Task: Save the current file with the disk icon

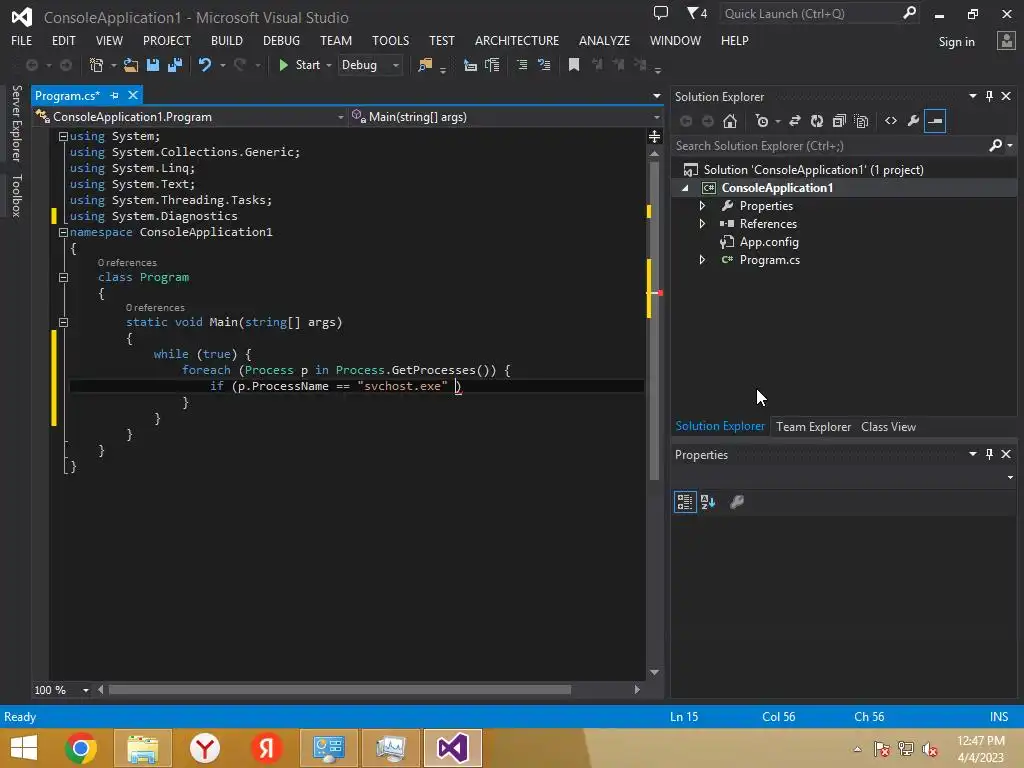Action: click(x=153, y=65)
